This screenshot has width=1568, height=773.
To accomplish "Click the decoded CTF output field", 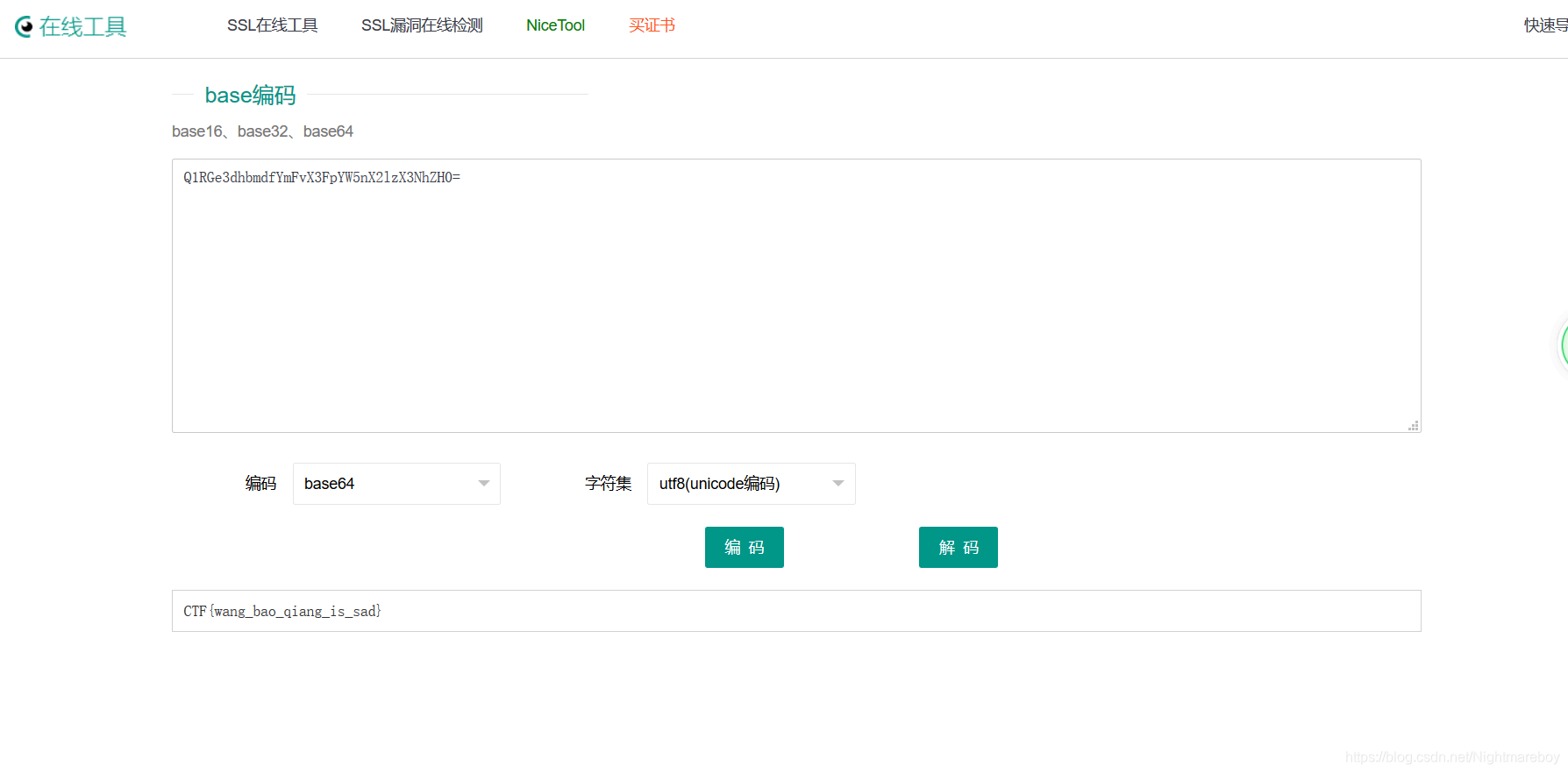I will click(x=796, y=611).
